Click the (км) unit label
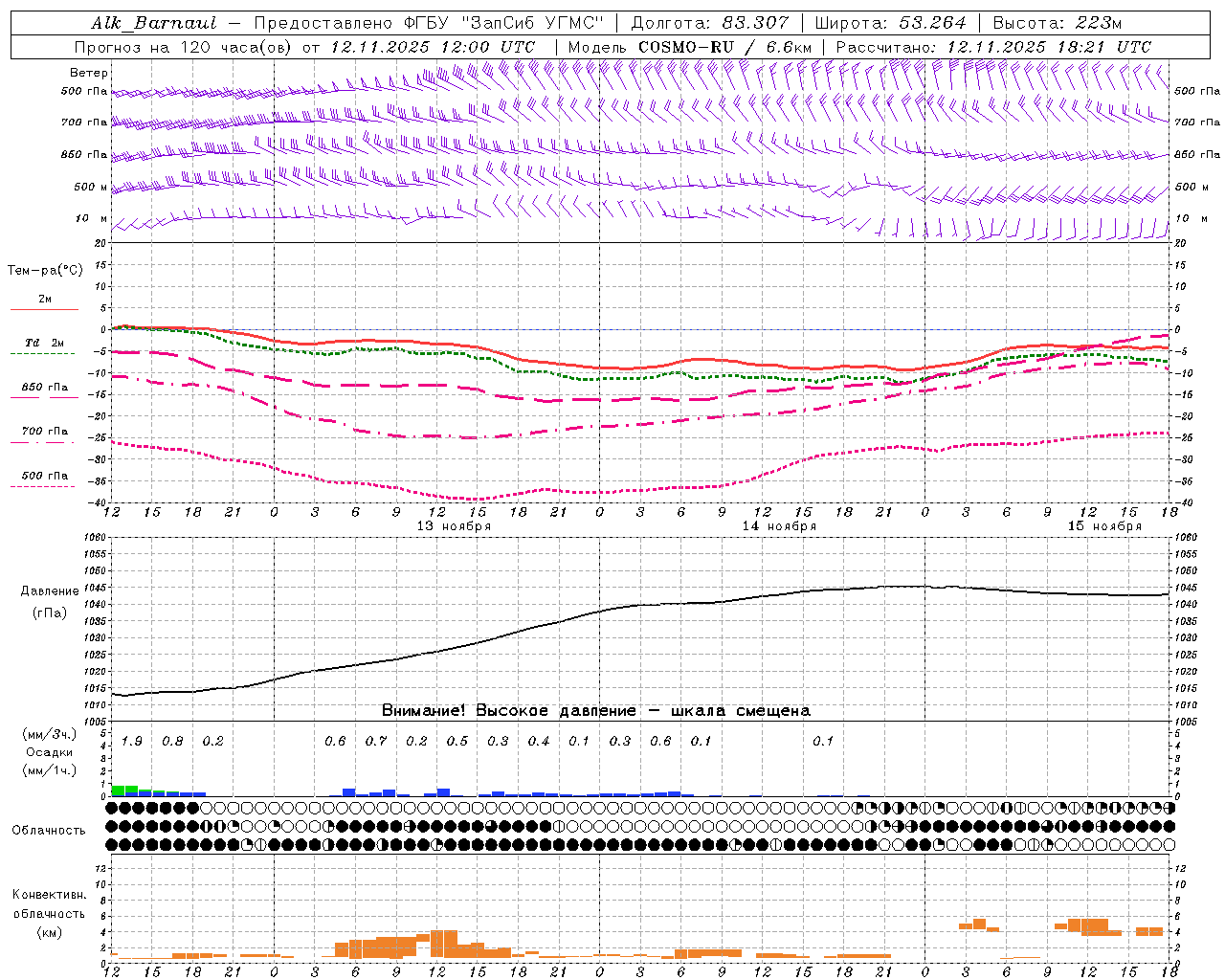 tap(49, 932)
